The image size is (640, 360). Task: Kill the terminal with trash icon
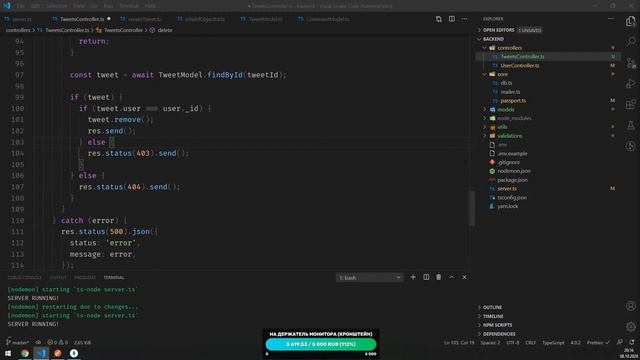click(x=438, y=277)
